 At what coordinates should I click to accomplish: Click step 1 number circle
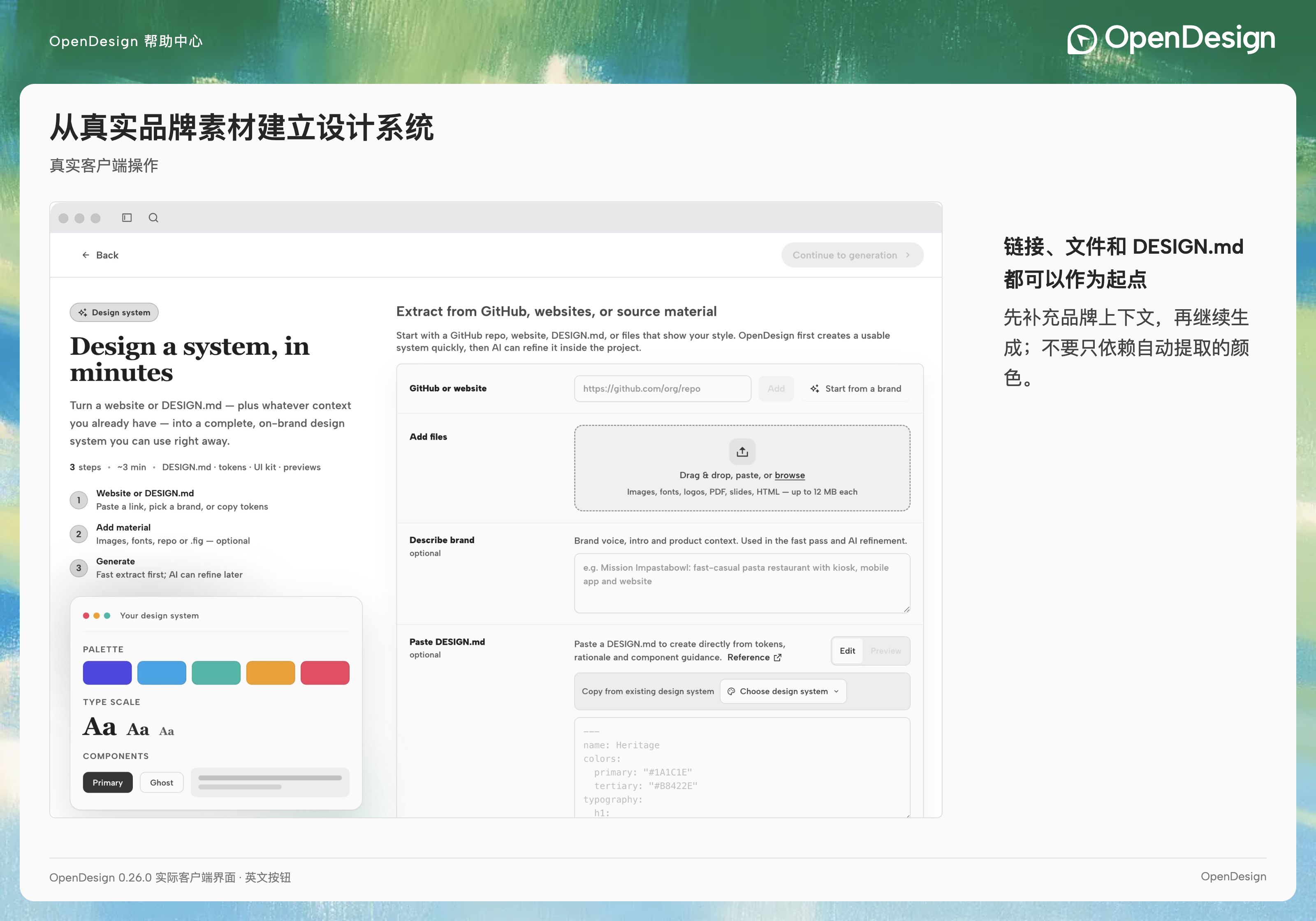point(79,500)
